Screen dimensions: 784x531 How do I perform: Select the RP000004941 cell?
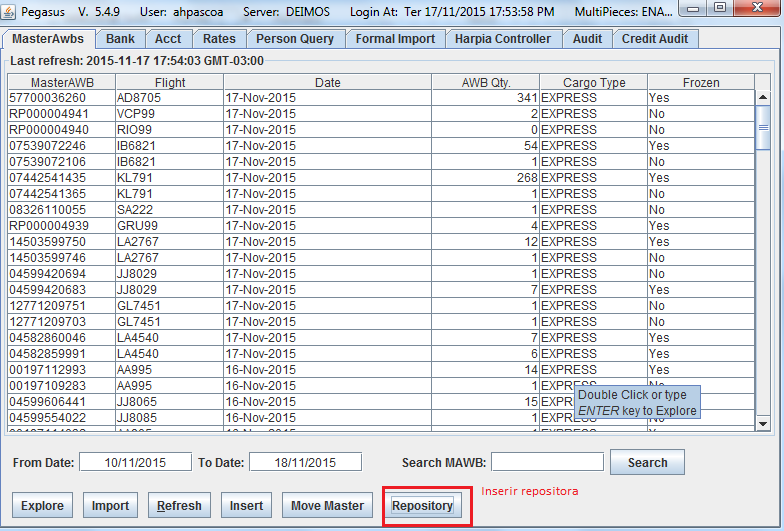pyautogui.click(x=62, y=114)
